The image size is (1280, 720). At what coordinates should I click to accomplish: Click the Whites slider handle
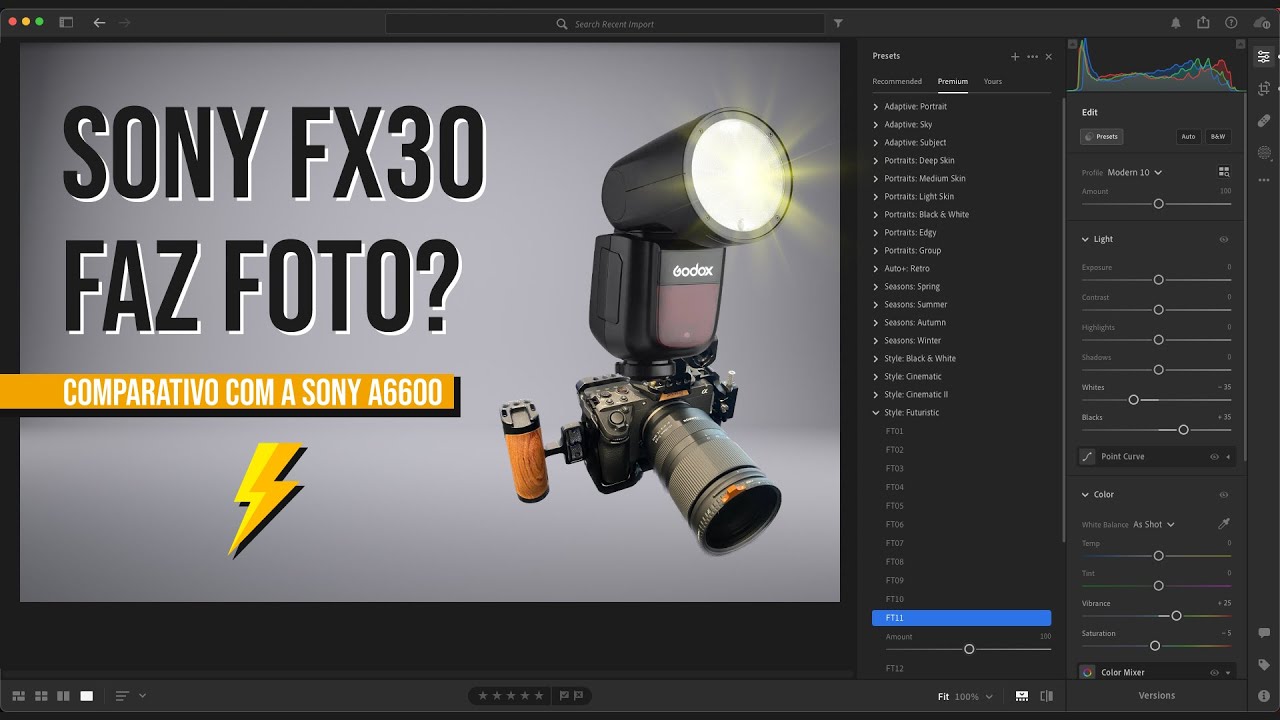pyautogui.click(x=1134, y=400)
